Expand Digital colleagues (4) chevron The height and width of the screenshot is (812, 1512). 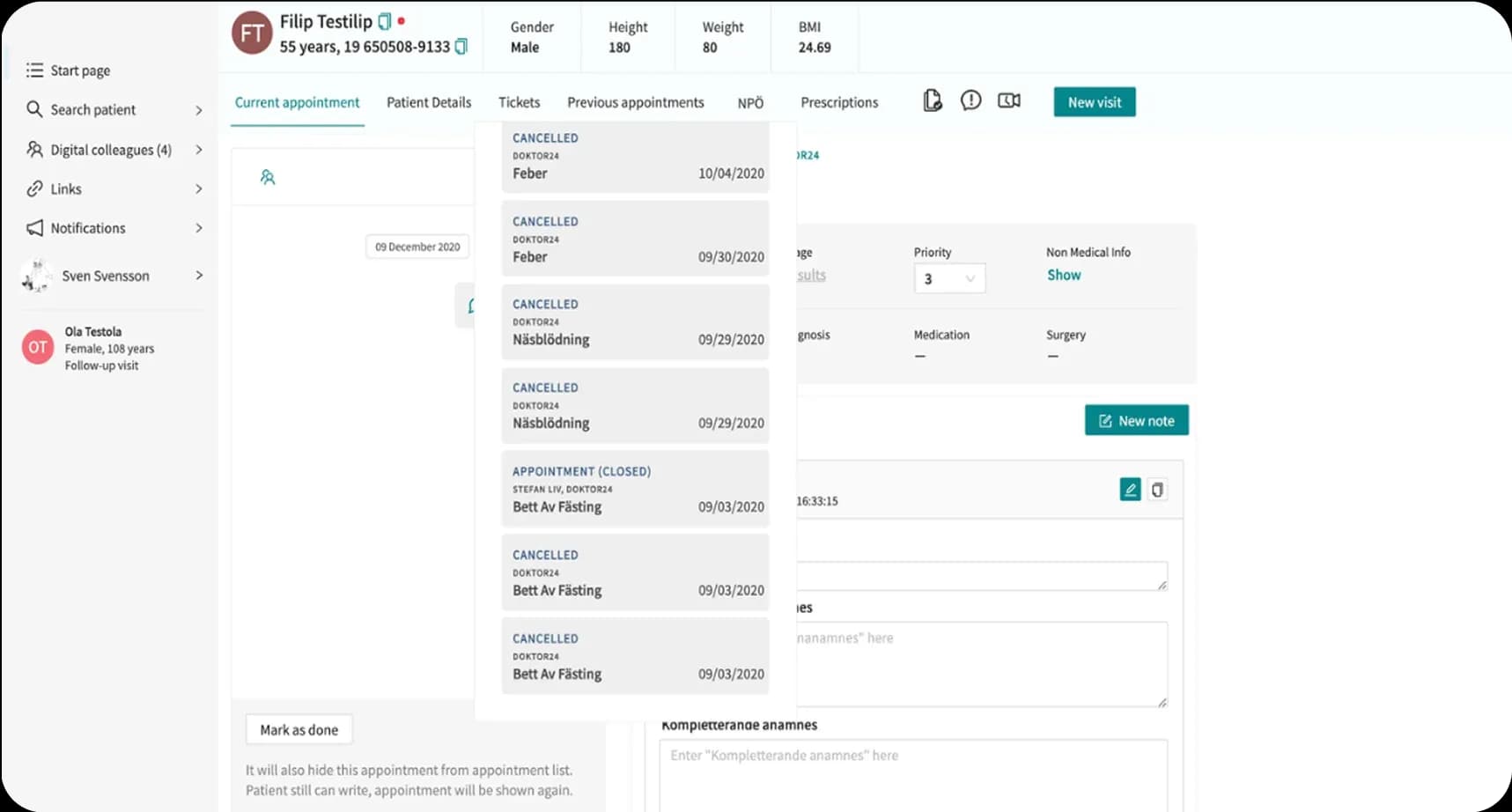tap(199, 150)
